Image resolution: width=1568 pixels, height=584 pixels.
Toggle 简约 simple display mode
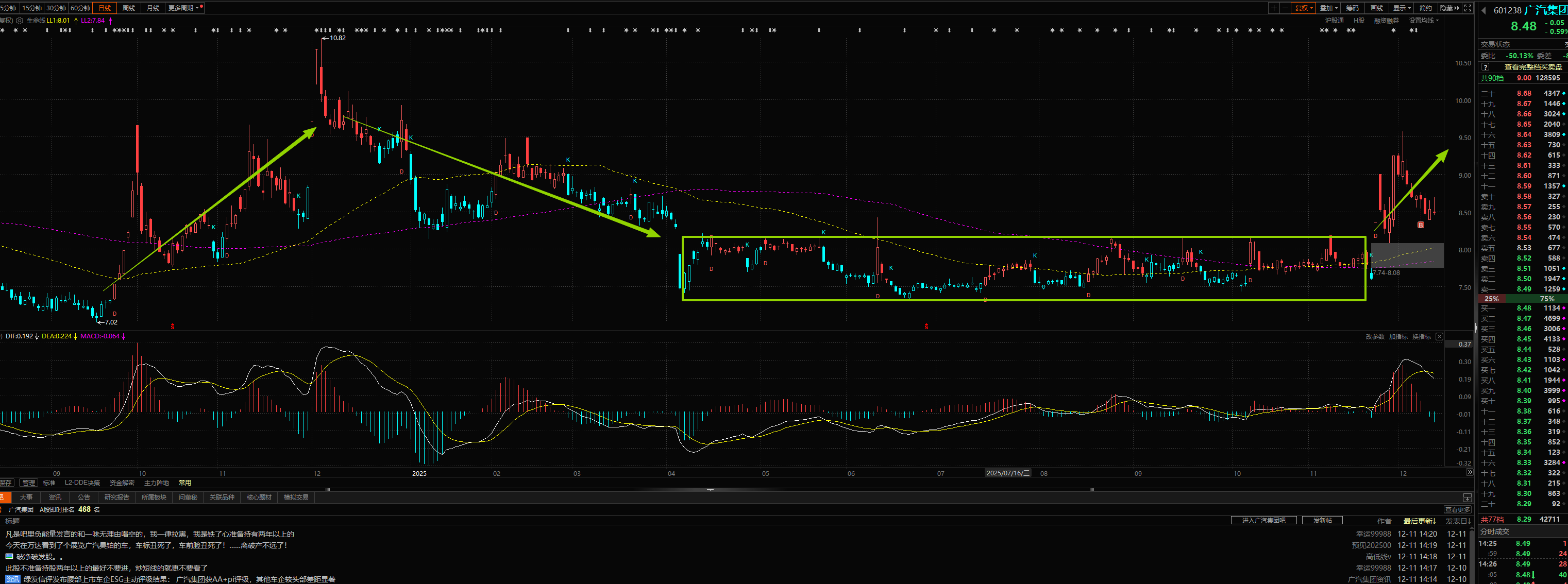(1426, 8)
